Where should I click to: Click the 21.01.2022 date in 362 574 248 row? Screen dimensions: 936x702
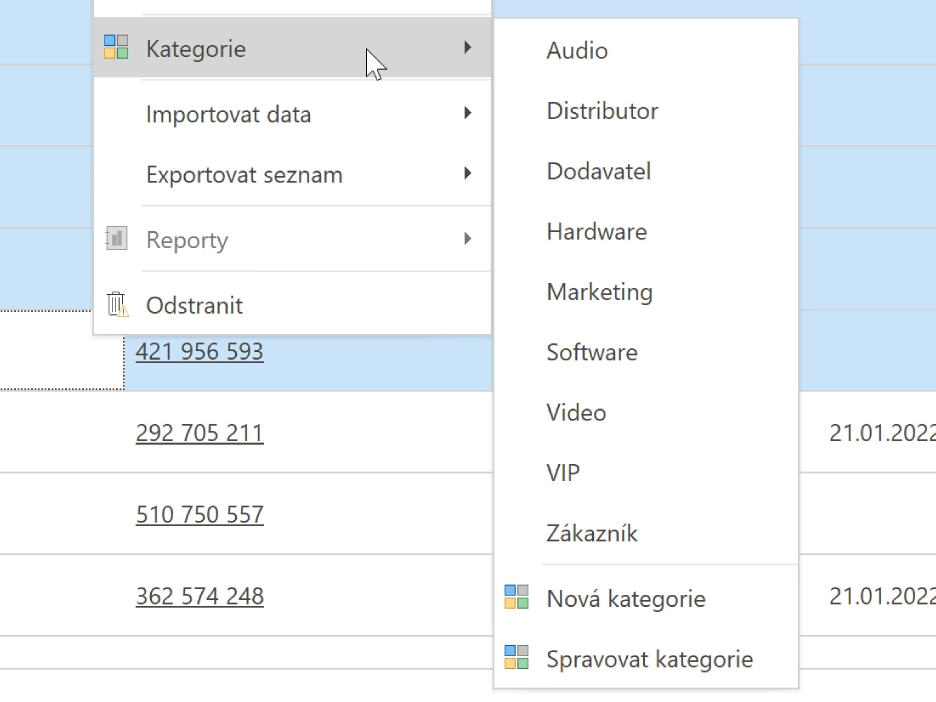pyautogui.click(x=882, y=596)
